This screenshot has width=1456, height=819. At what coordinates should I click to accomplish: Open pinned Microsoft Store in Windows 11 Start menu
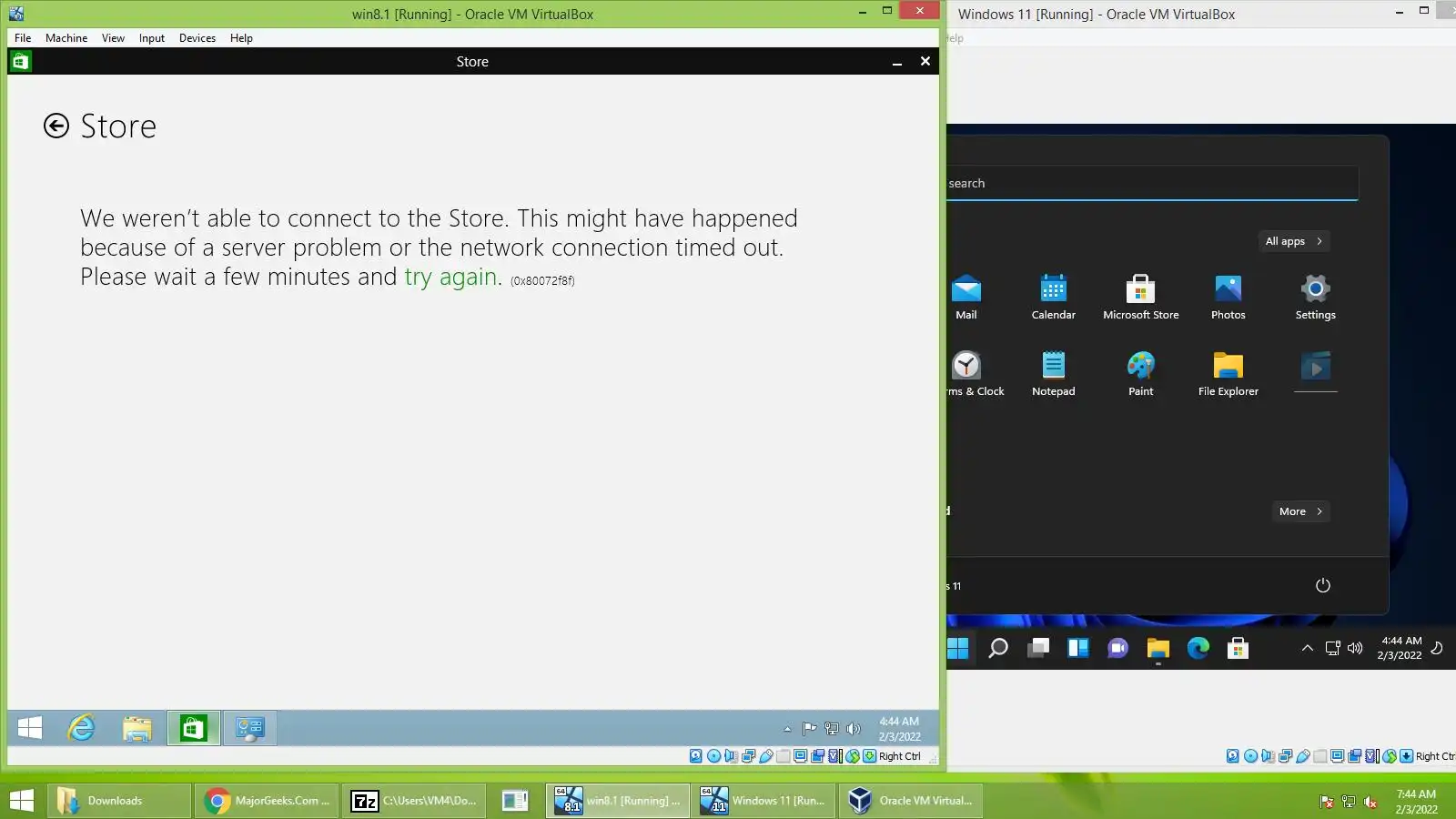tap(1141, 298)
